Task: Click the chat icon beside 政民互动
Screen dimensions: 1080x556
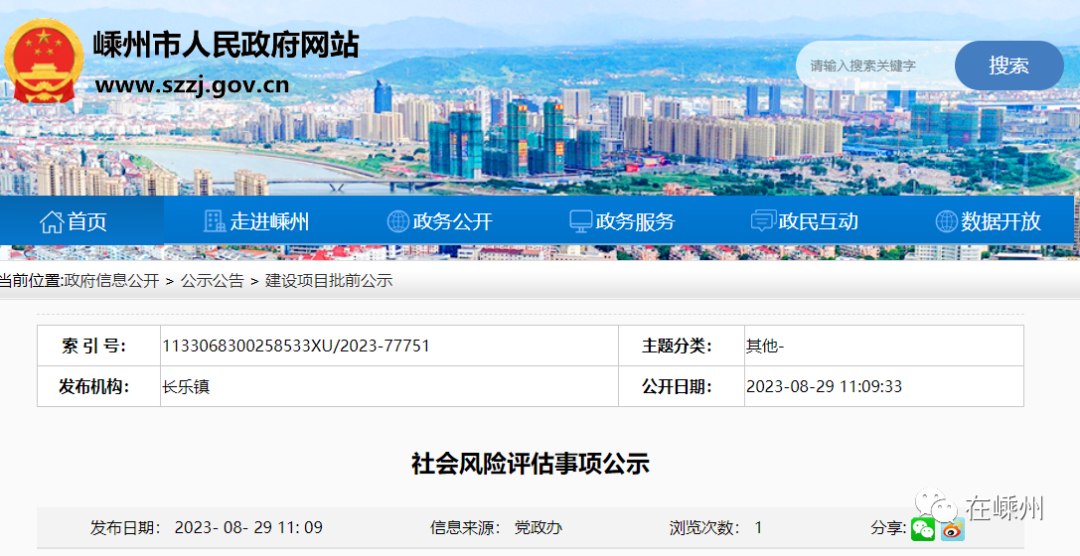Action: (x=763, y=222)
